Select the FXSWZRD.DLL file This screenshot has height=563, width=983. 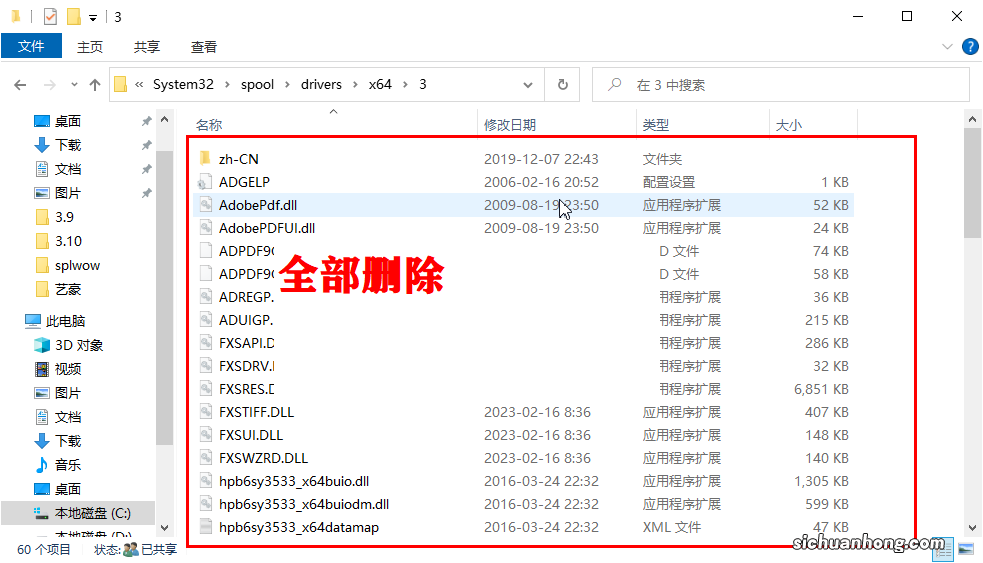pos(523,458)
